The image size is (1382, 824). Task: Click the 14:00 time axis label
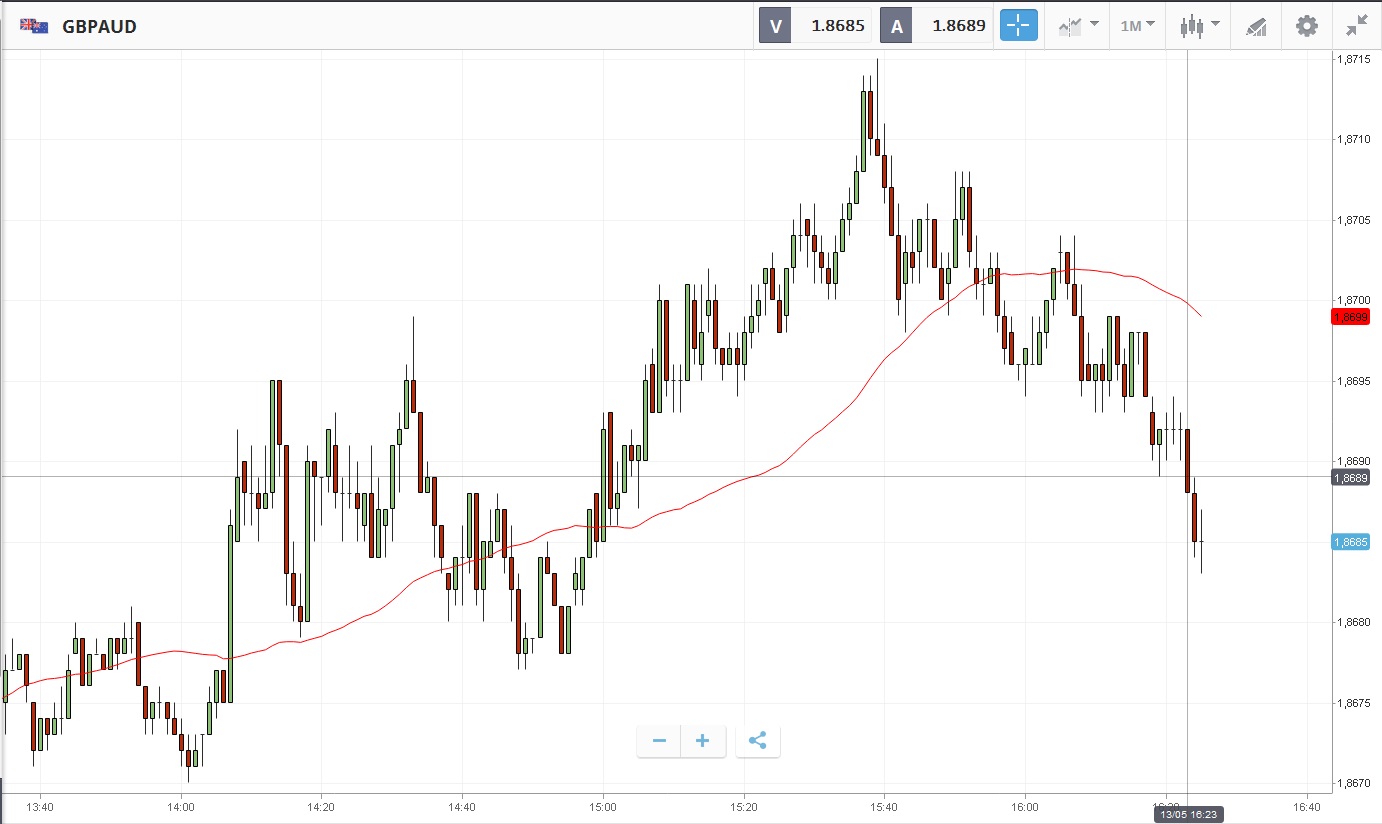(181, 807)
